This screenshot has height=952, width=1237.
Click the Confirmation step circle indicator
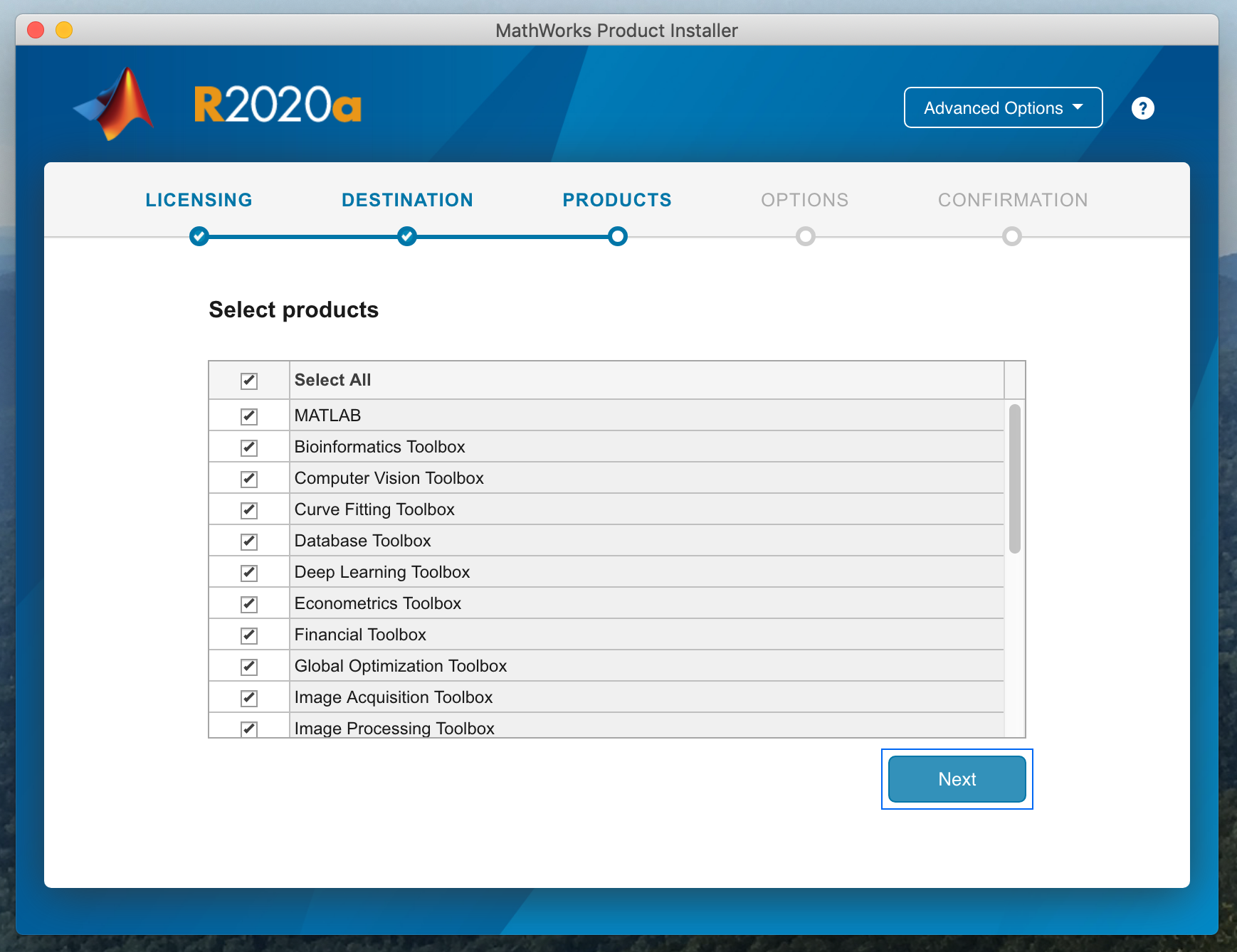point(1011,236)
